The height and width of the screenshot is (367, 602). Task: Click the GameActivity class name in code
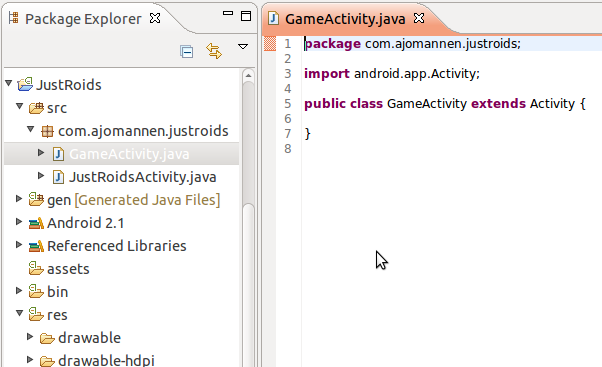click(427, 104)
